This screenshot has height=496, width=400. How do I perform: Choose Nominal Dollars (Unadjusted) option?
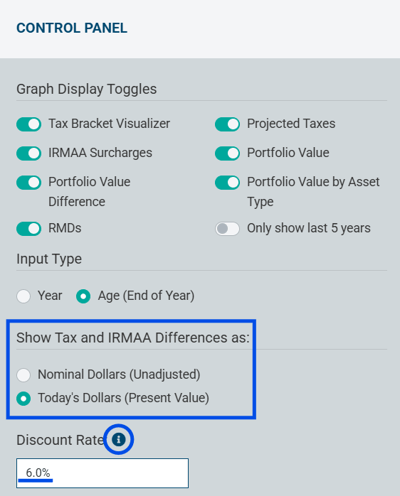[x=24, y=375]
